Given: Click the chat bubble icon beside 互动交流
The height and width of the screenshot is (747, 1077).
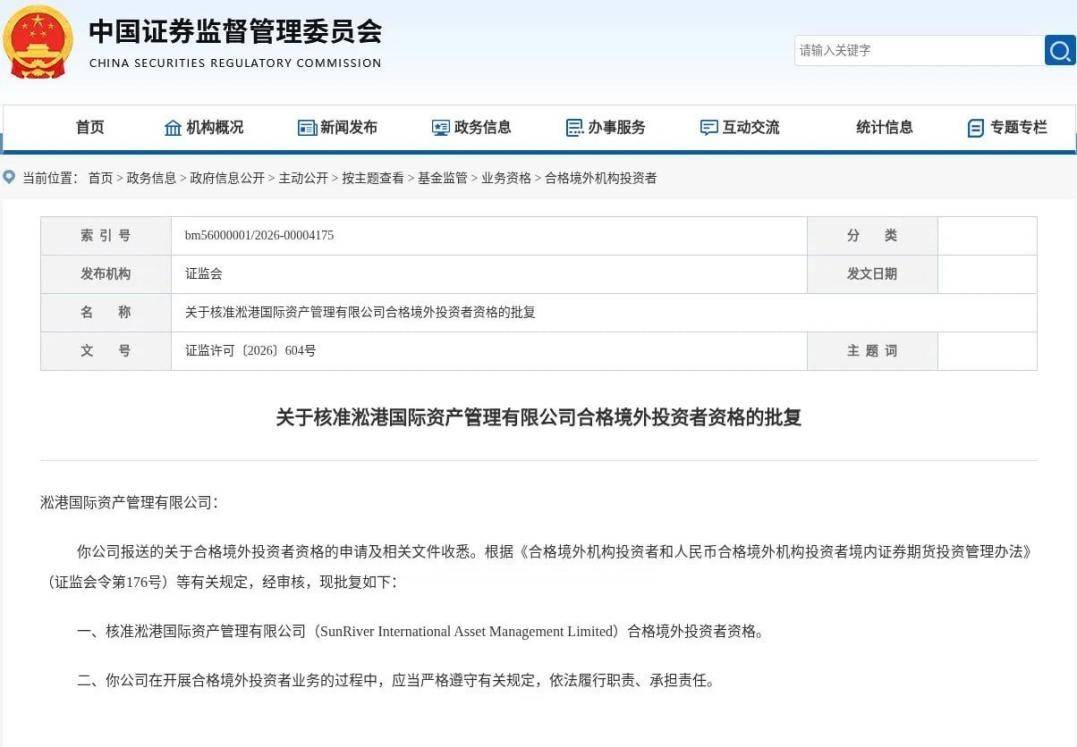Looking at the screenshot, I should tap(708, 128).
